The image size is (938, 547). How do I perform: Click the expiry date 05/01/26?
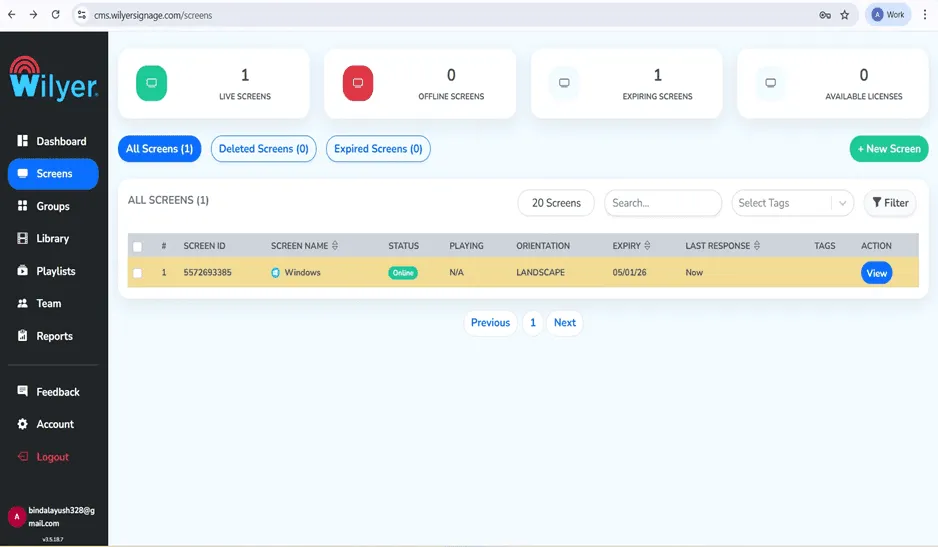pos(629,272)
